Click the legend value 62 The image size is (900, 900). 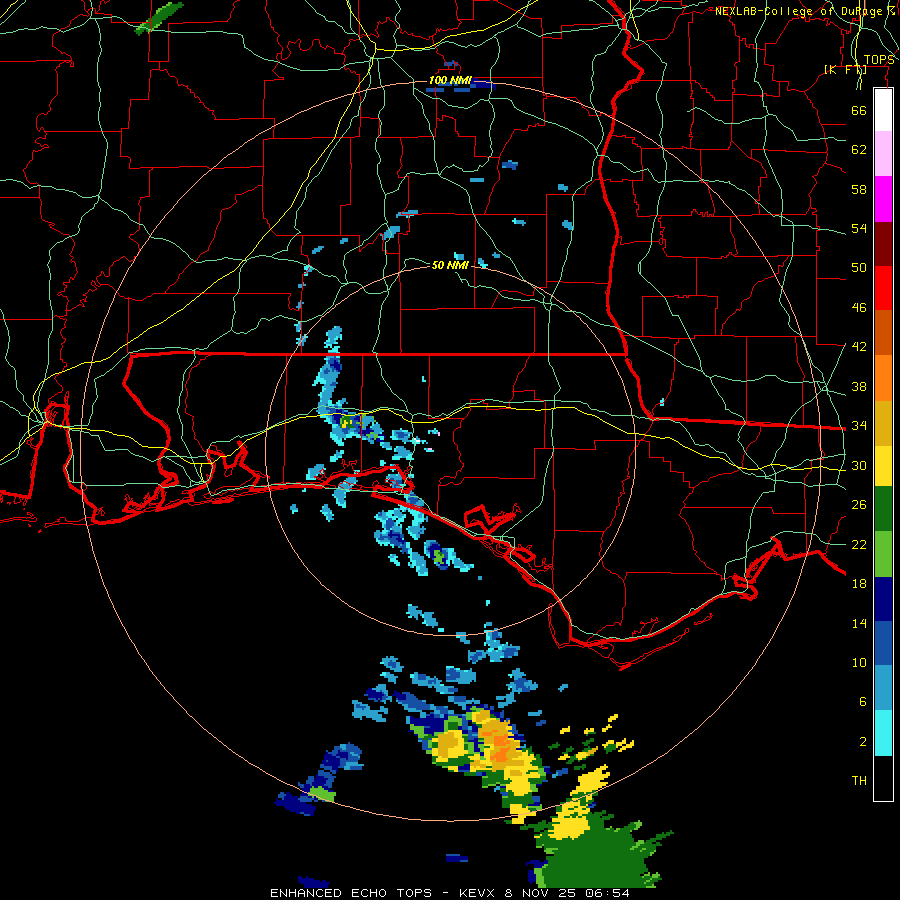859,149
